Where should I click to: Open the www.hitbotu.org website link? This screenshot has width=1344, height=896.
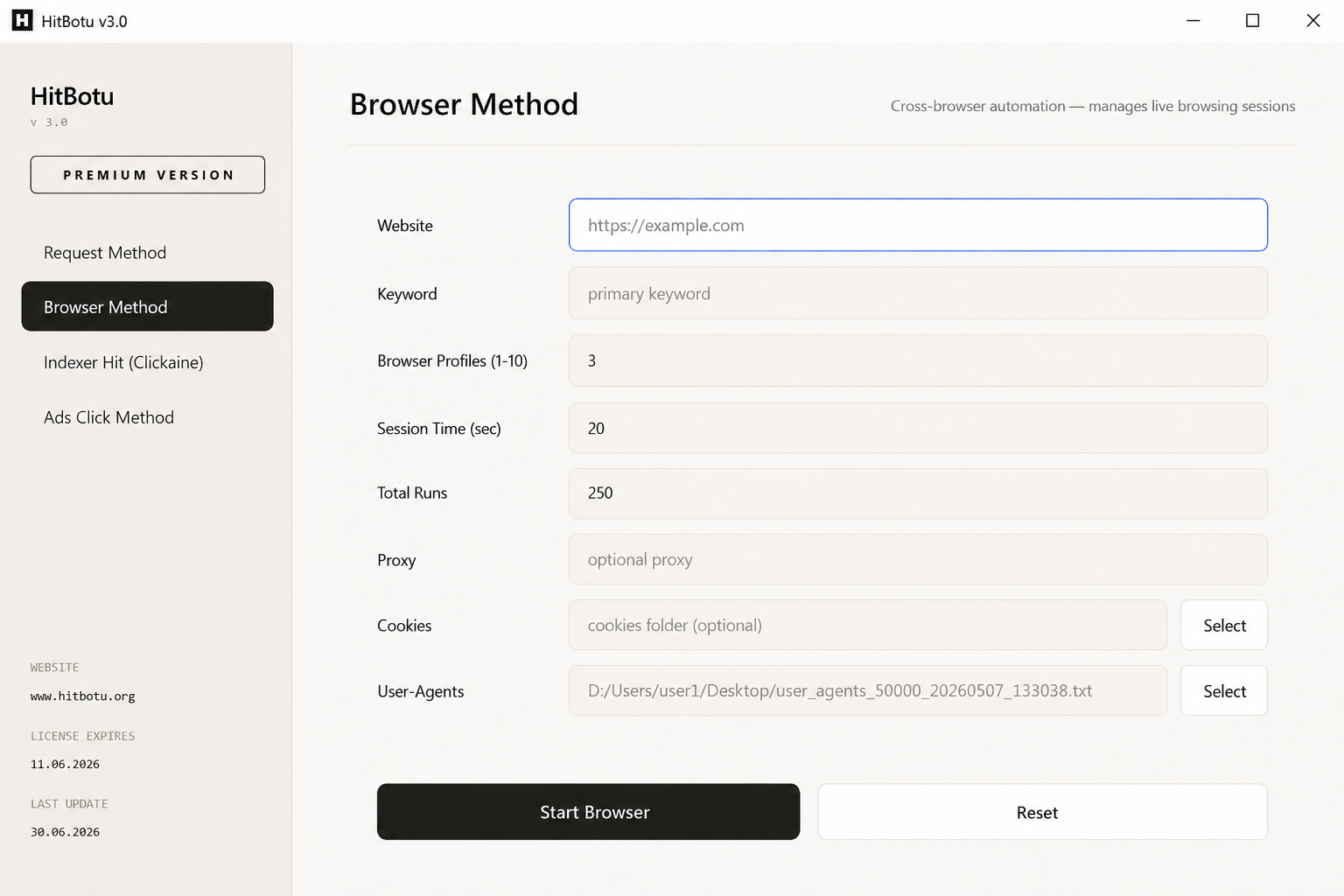83,696
